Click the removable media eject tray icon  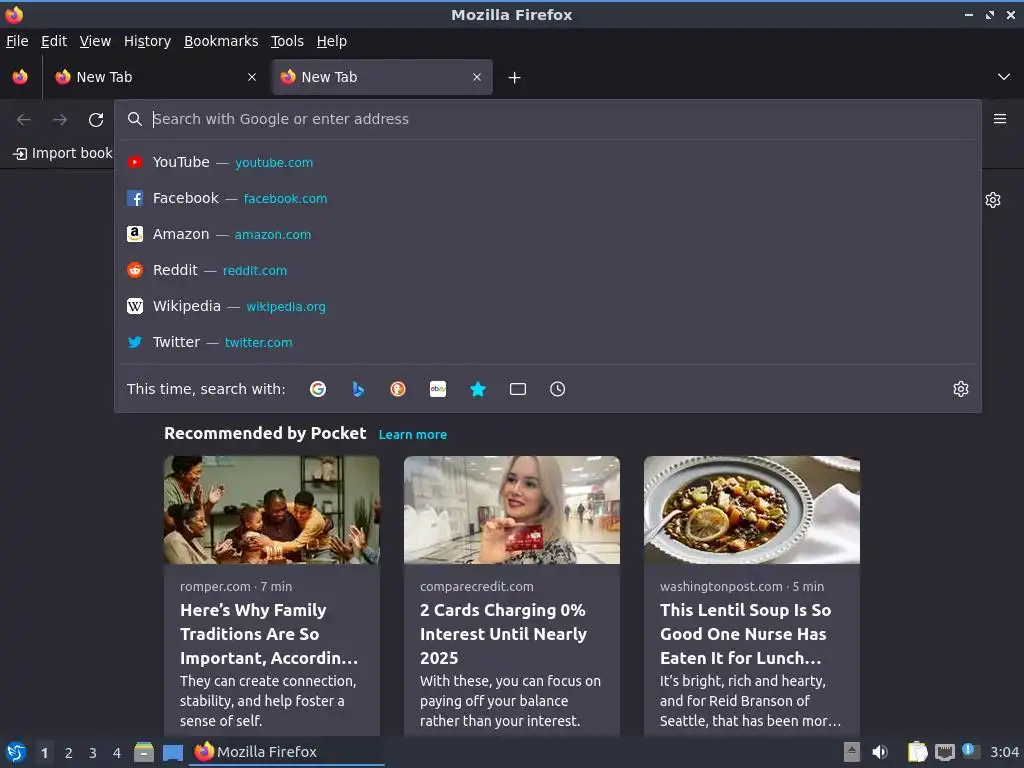852,752
